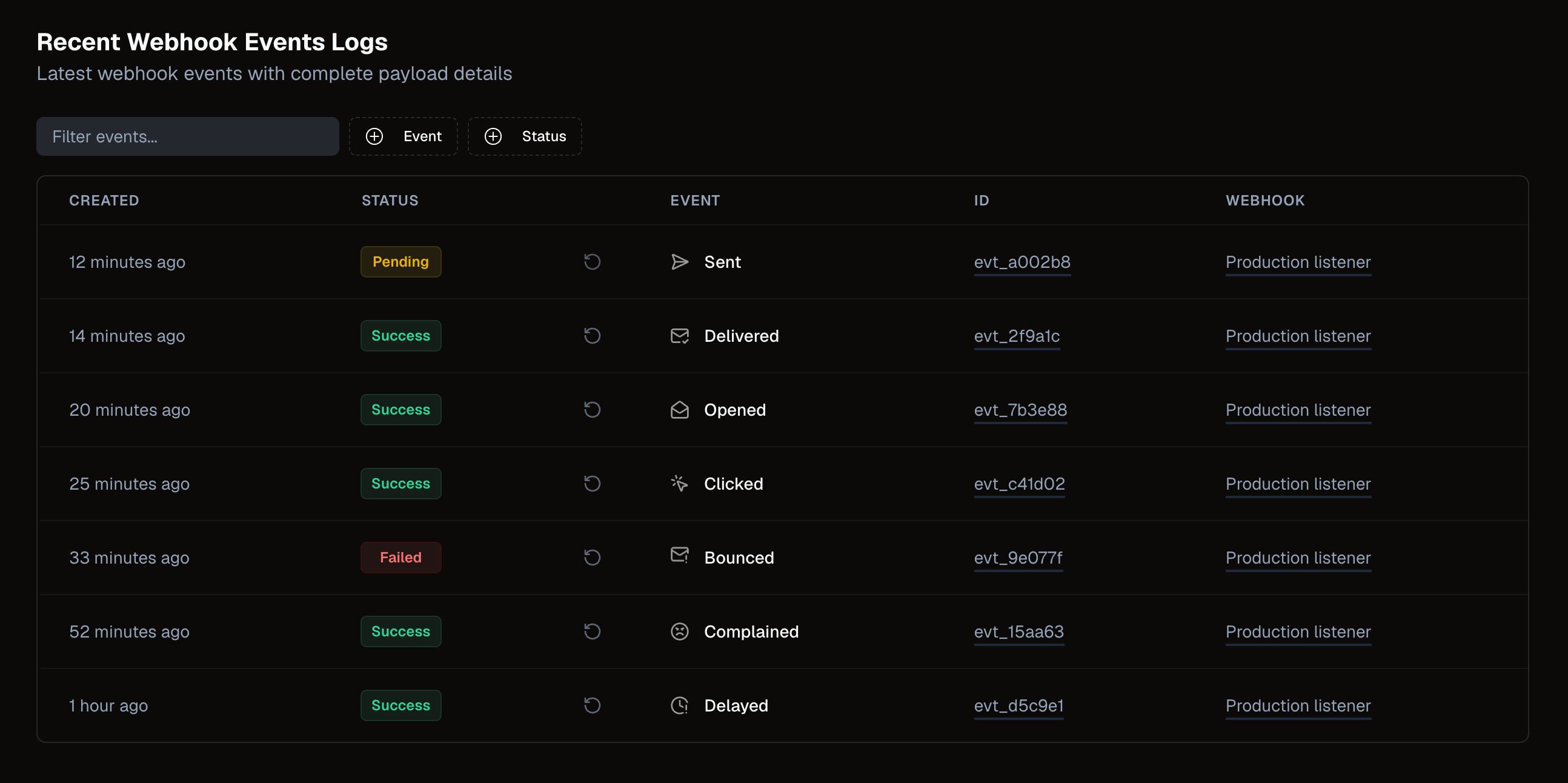Viewport: 1568px width, 783px height.
Task: Click the plus icon in Event filter
Action: (x=374, y=136)
